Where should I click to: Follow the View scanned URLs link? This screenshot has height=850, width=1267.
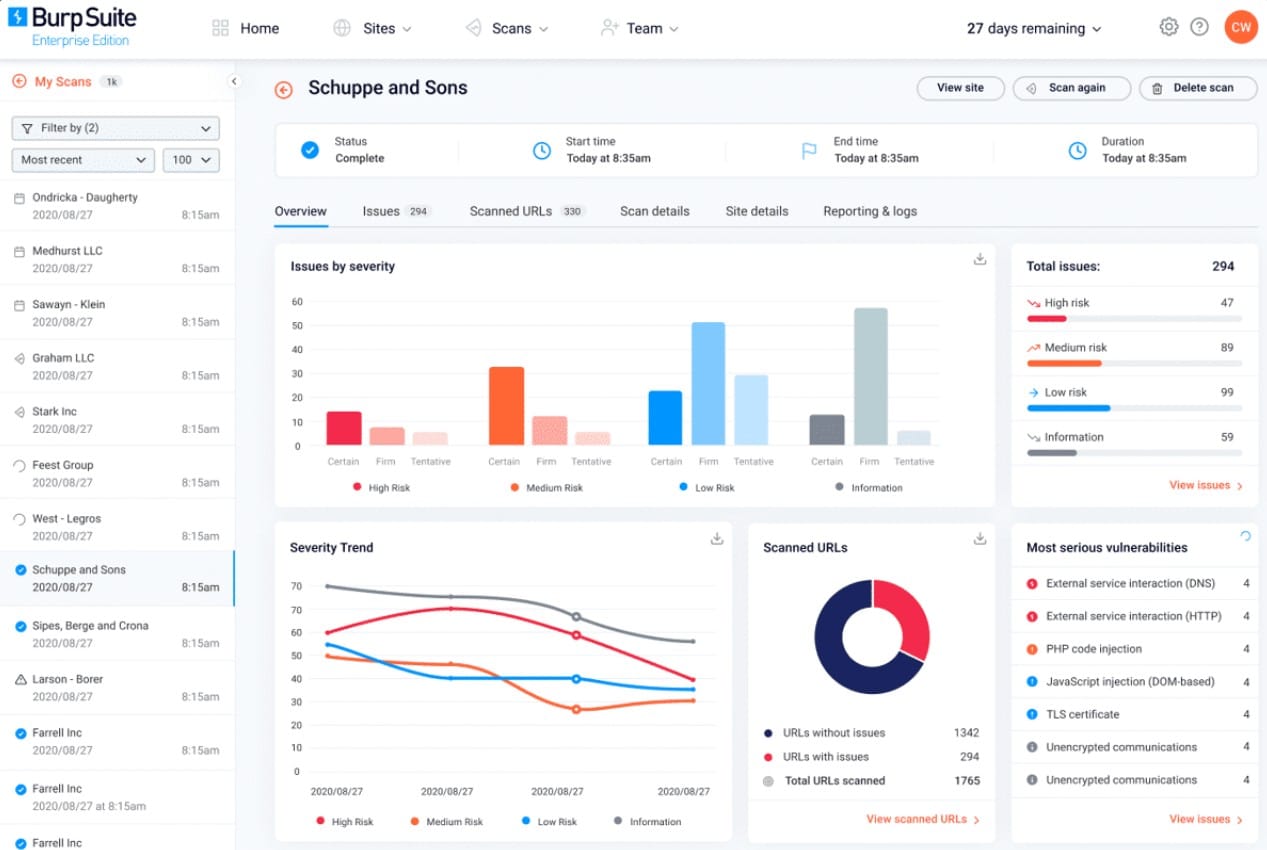click(x=916, y=819)
